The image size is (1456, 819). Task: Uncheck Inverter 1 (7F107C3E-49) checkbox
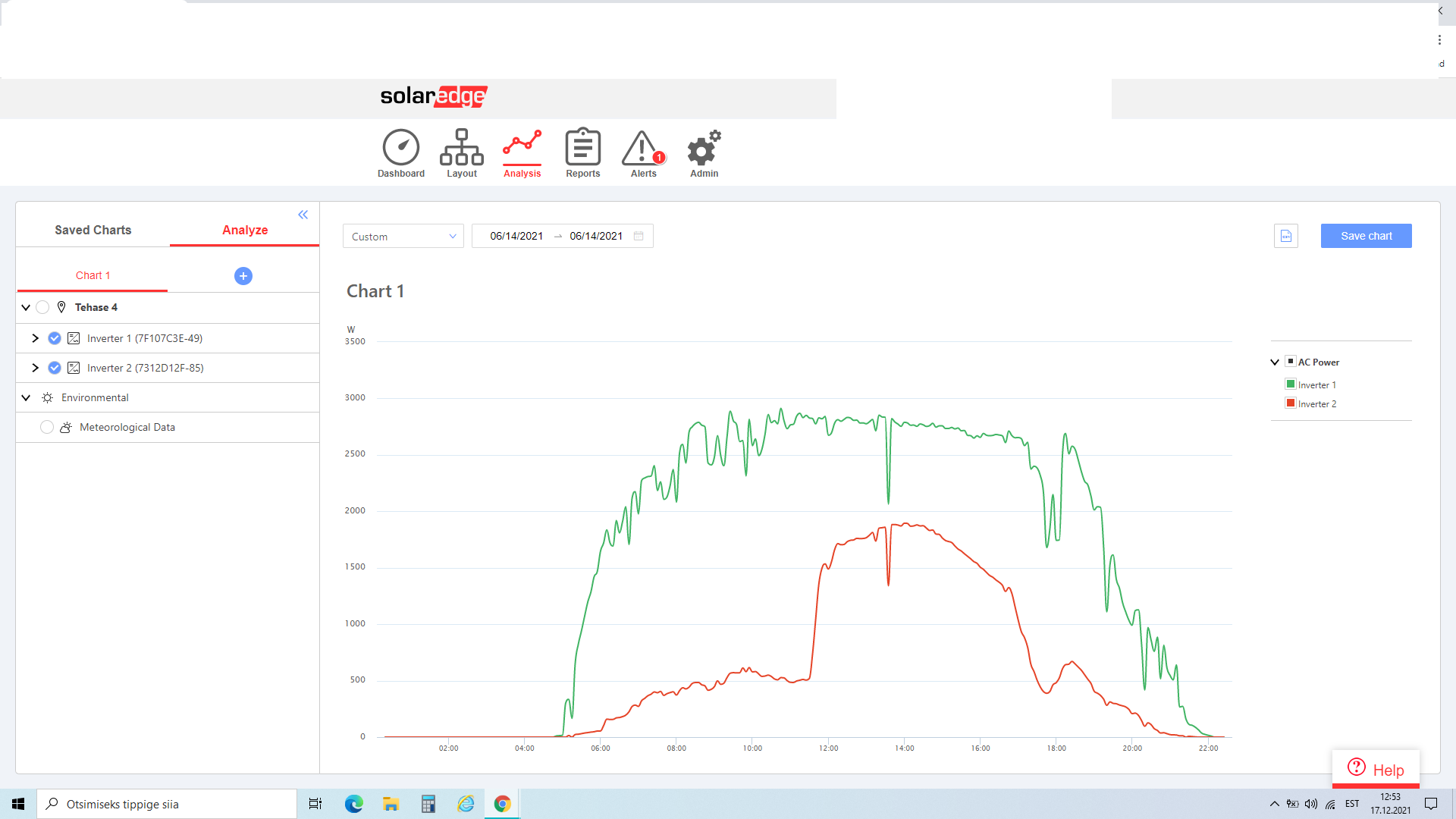pyautogui.click(x=55, y=338)
